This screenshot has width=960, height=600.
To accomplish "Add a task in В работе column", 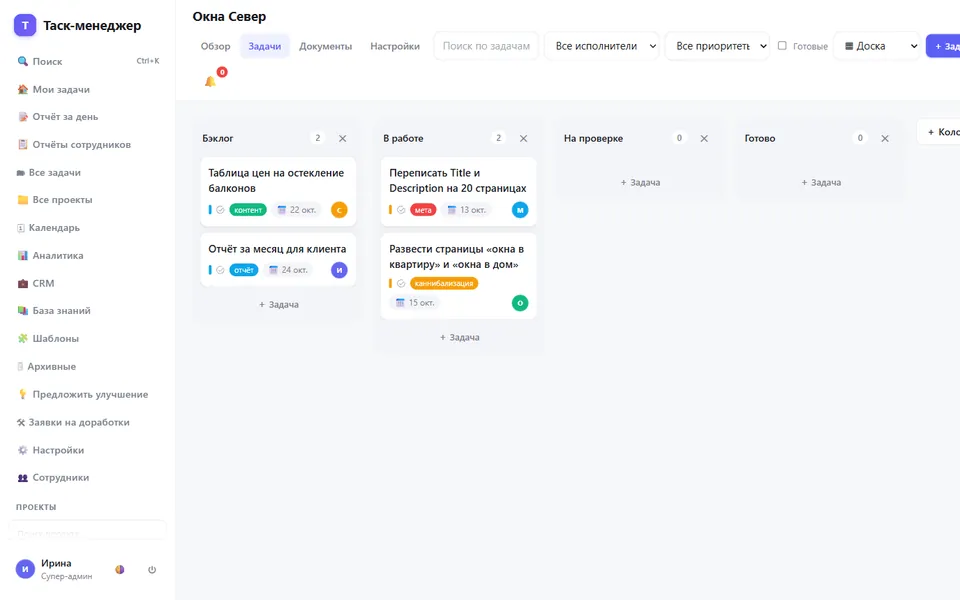I will [x=459, y=337].
